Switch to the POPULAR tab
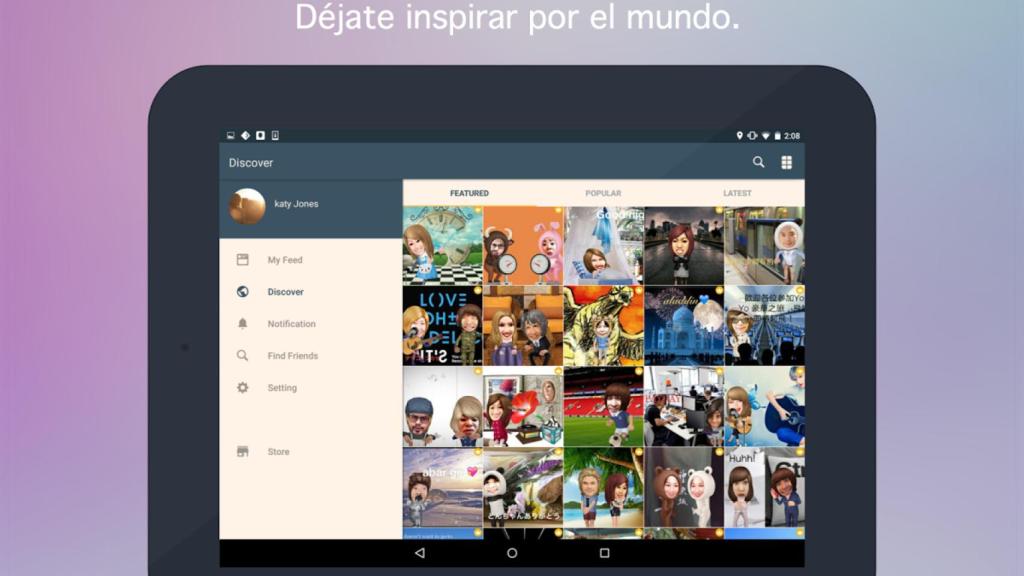This screenshot has width=1024, height=576. point(602,192)
